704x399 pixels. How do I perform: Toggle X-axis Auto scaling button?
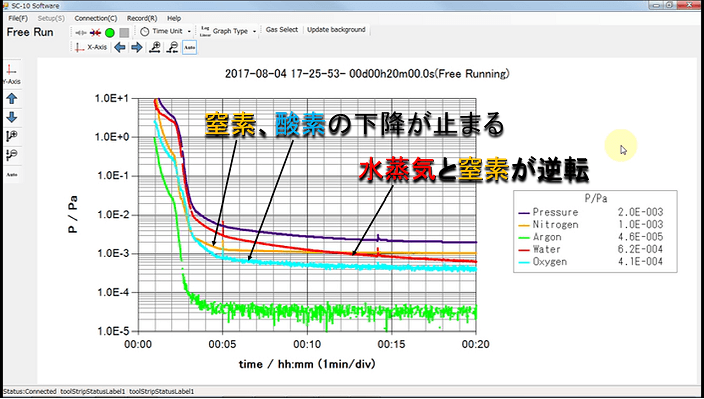point(189,47)
